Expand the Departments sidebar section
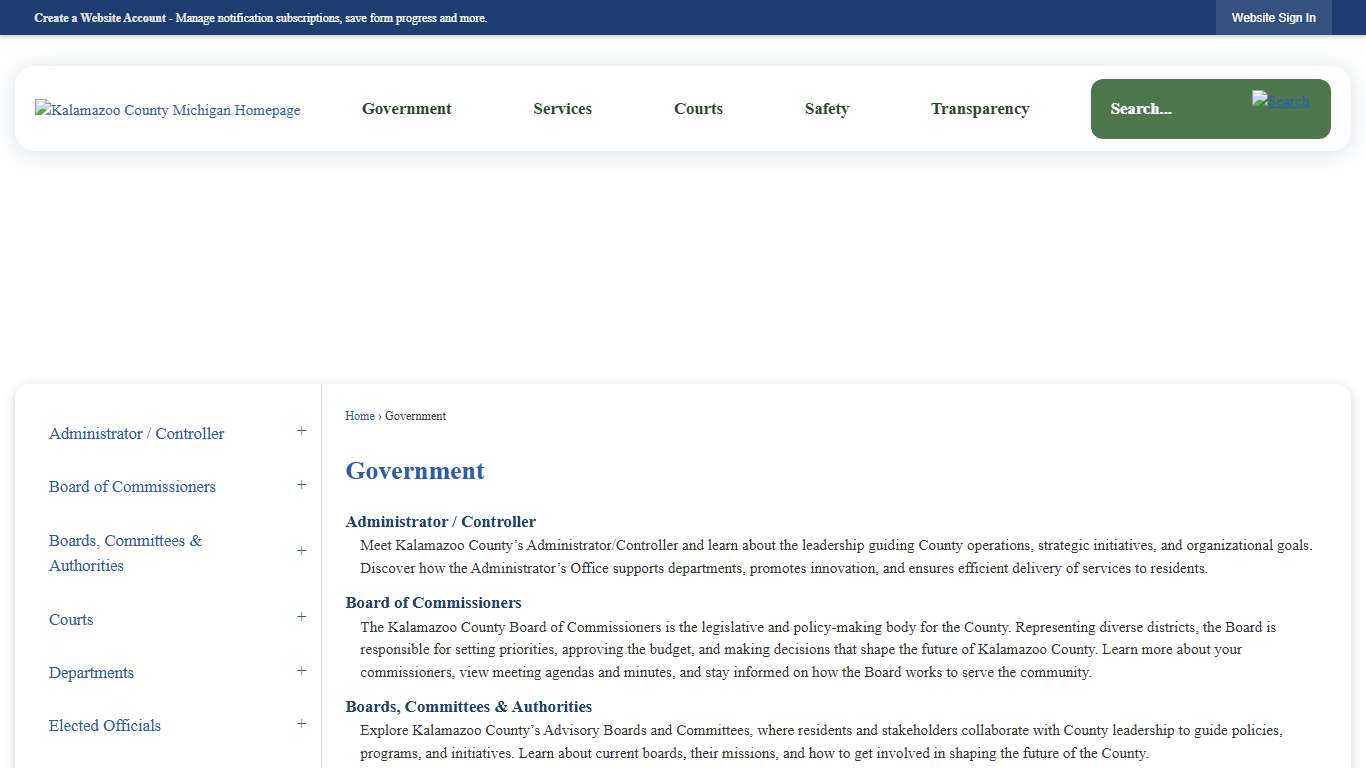Screen dimensions: 1366x768 click(301, 670)
